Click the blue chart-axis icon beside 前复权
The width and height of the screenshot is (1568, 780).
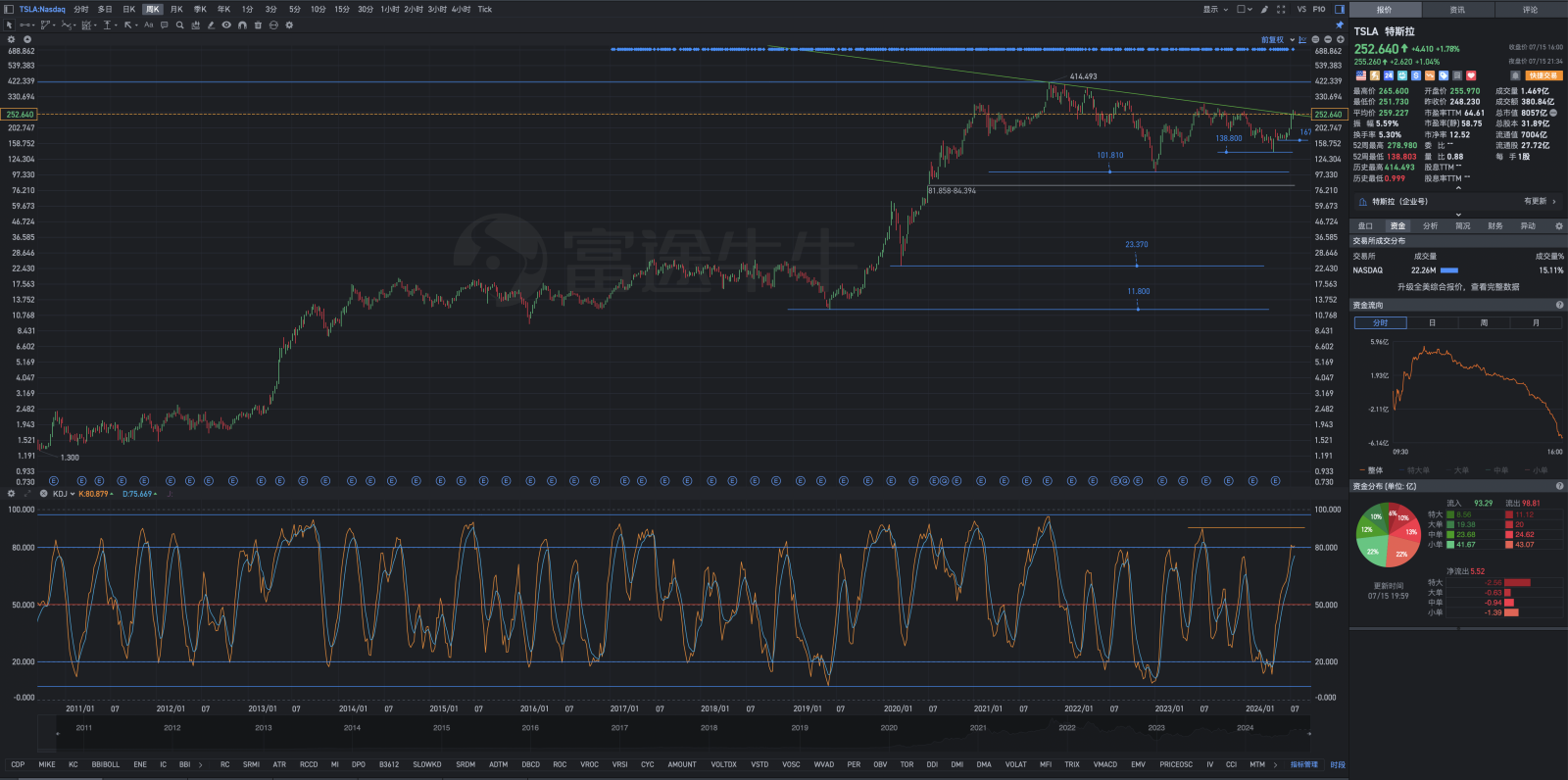(1302, 39)
